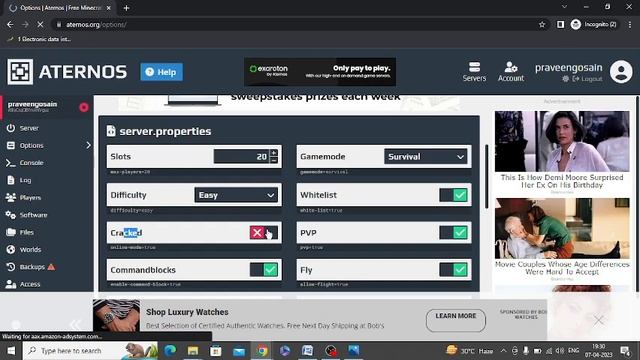Toggle the Whitelist switch

point(453,195)
